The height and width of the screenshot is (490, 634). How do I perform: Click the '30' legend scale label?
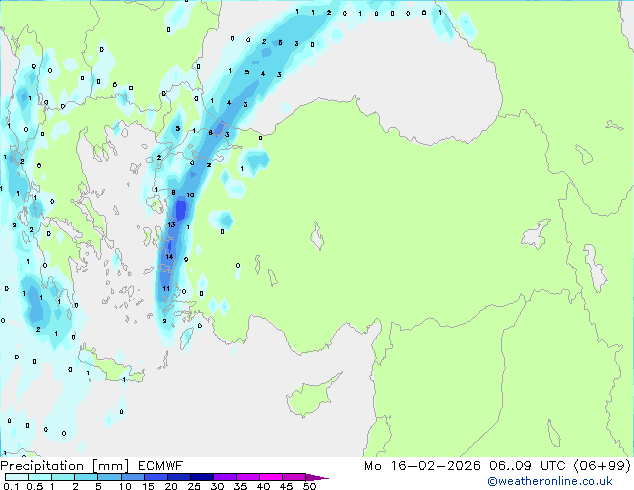(x=217, y=486)
